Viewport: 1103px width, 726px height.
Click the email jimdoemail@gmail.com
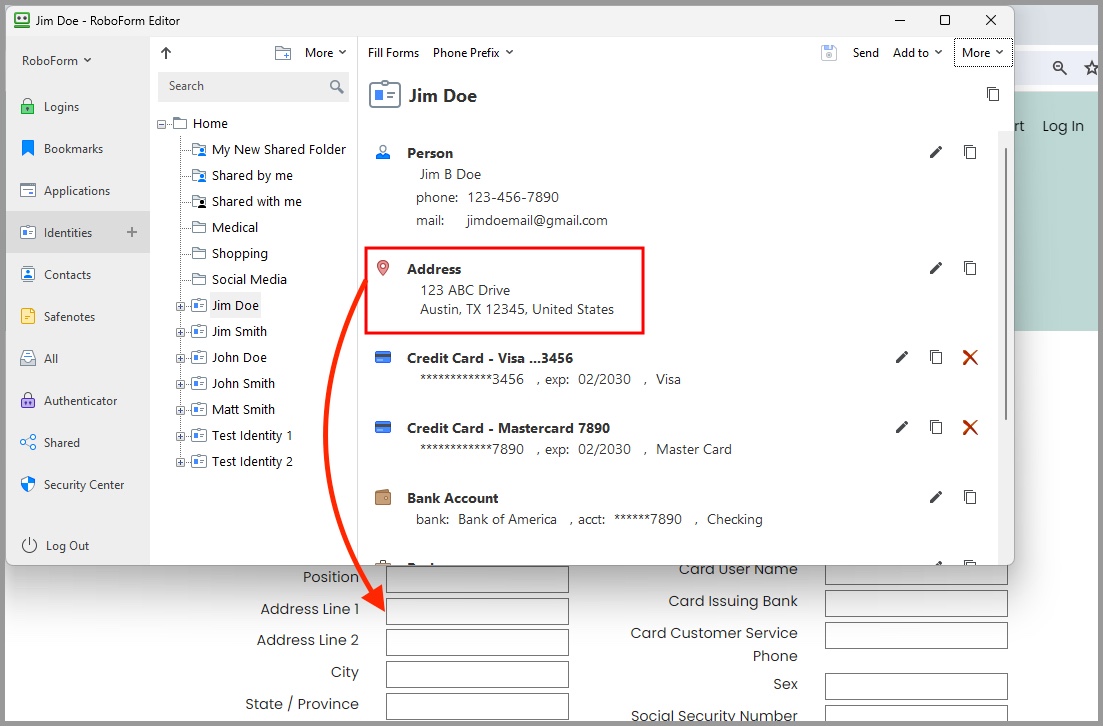[537, 220]
